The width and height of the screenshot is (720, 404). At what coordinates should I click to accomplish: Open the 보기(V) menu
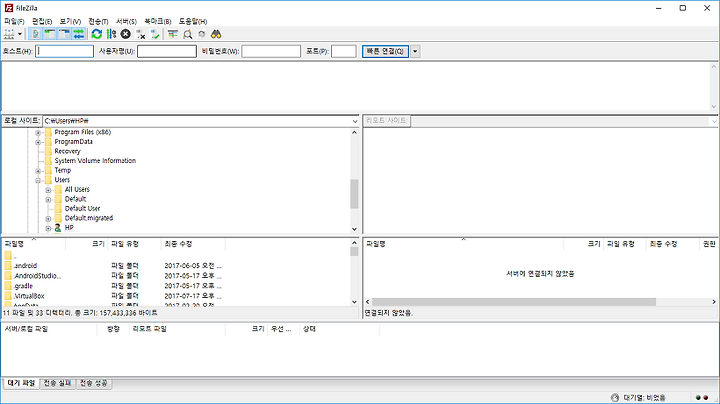tap(70, 22)
